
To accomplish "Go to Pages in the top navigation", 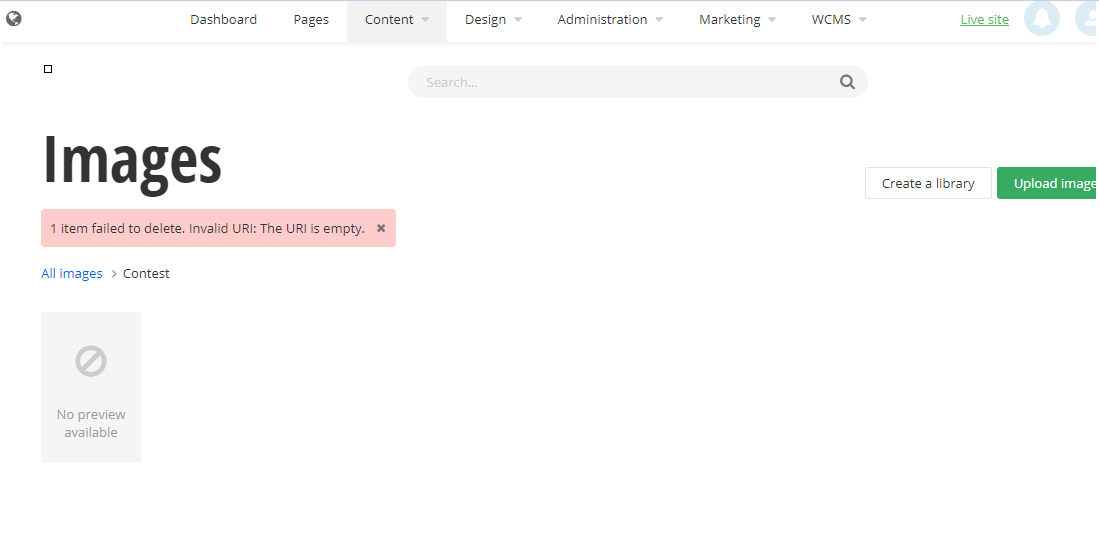I will point(311,20).
